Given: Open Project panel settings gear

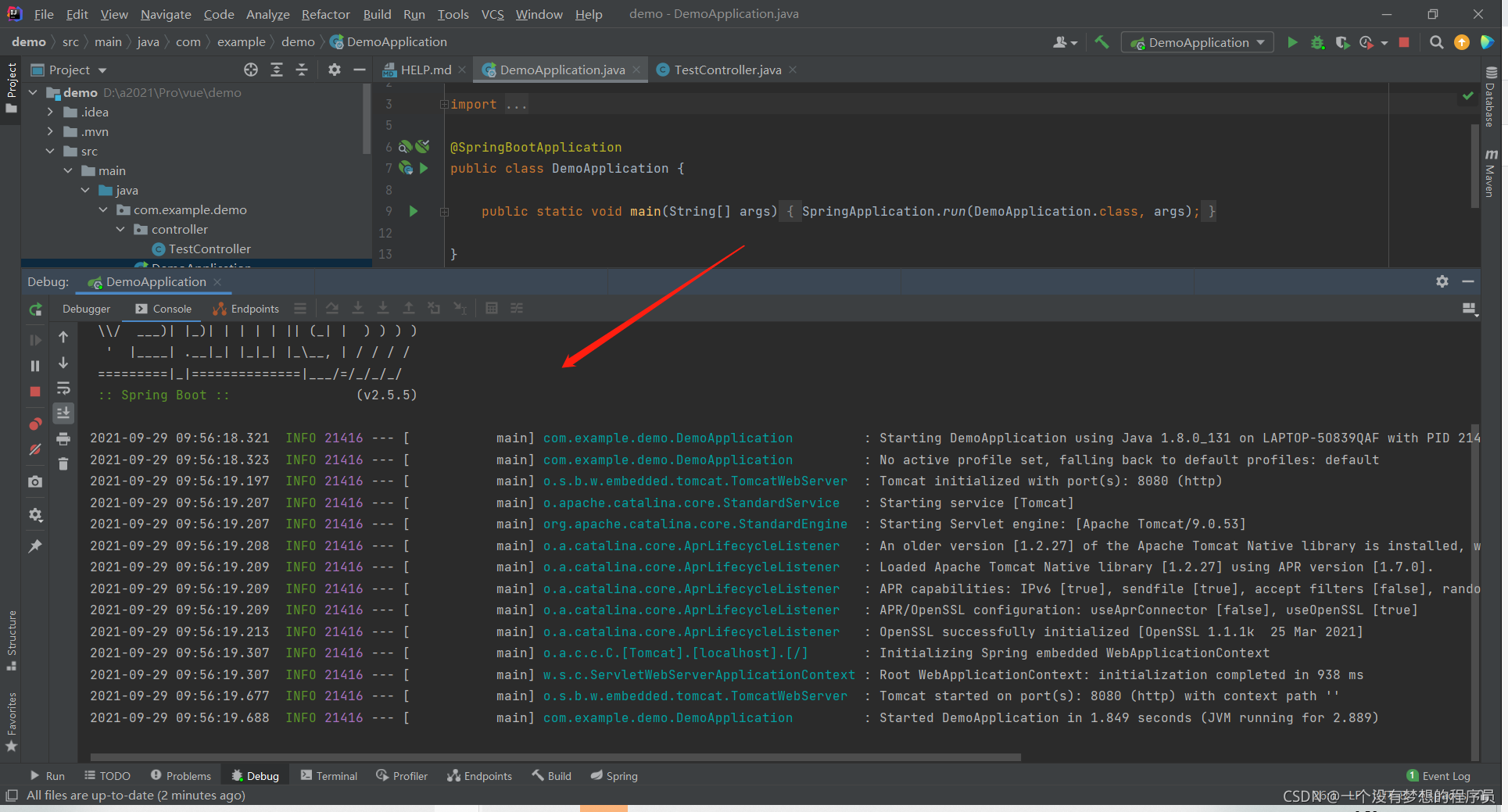Looking at the screenshot, I should point(335,70).
